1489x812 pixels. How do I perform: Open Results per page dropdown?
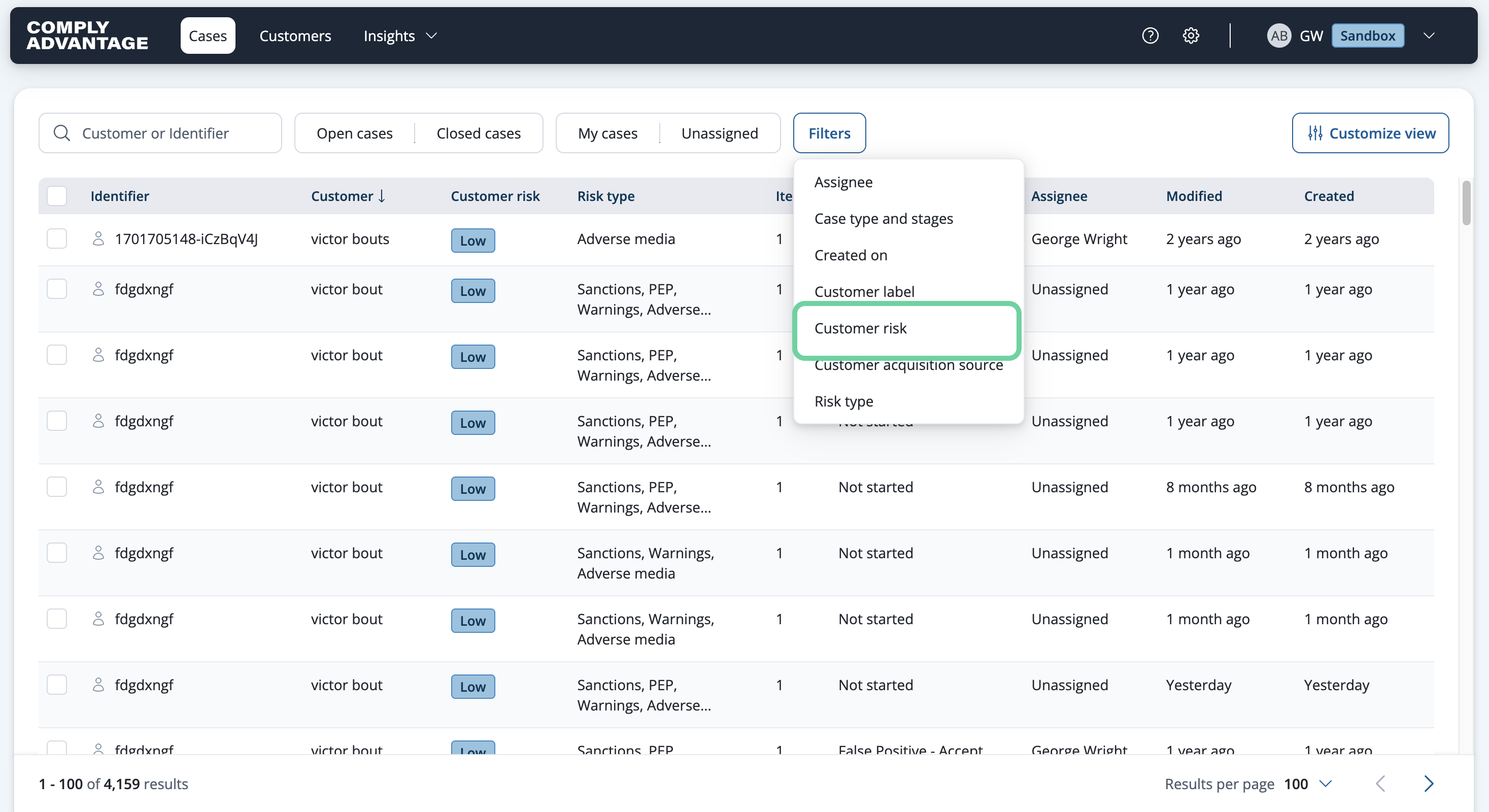[x=1308, y=784]
